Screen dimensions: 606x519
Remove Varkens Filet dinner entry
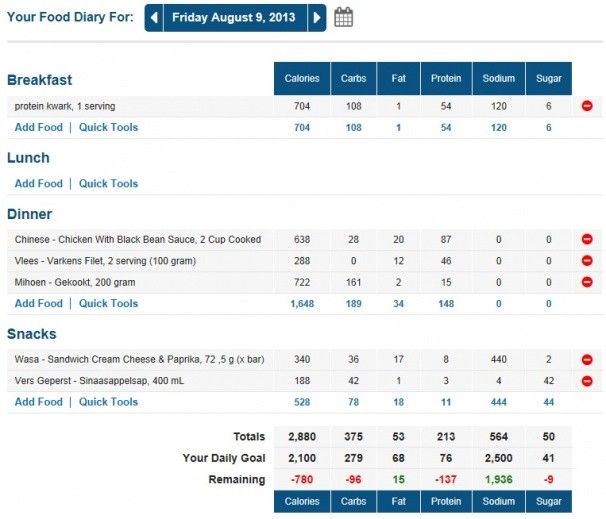click(x=587, y=261)
